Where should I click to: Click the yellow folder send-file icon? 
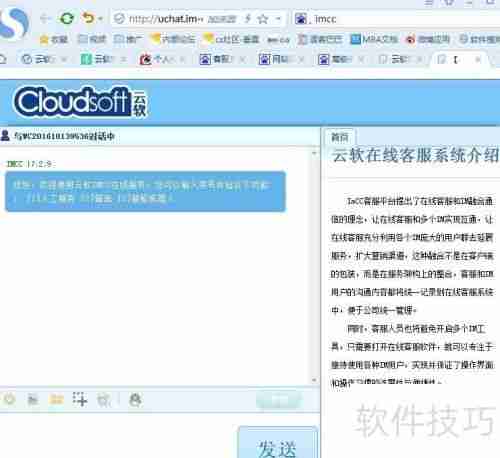[56, 399]
